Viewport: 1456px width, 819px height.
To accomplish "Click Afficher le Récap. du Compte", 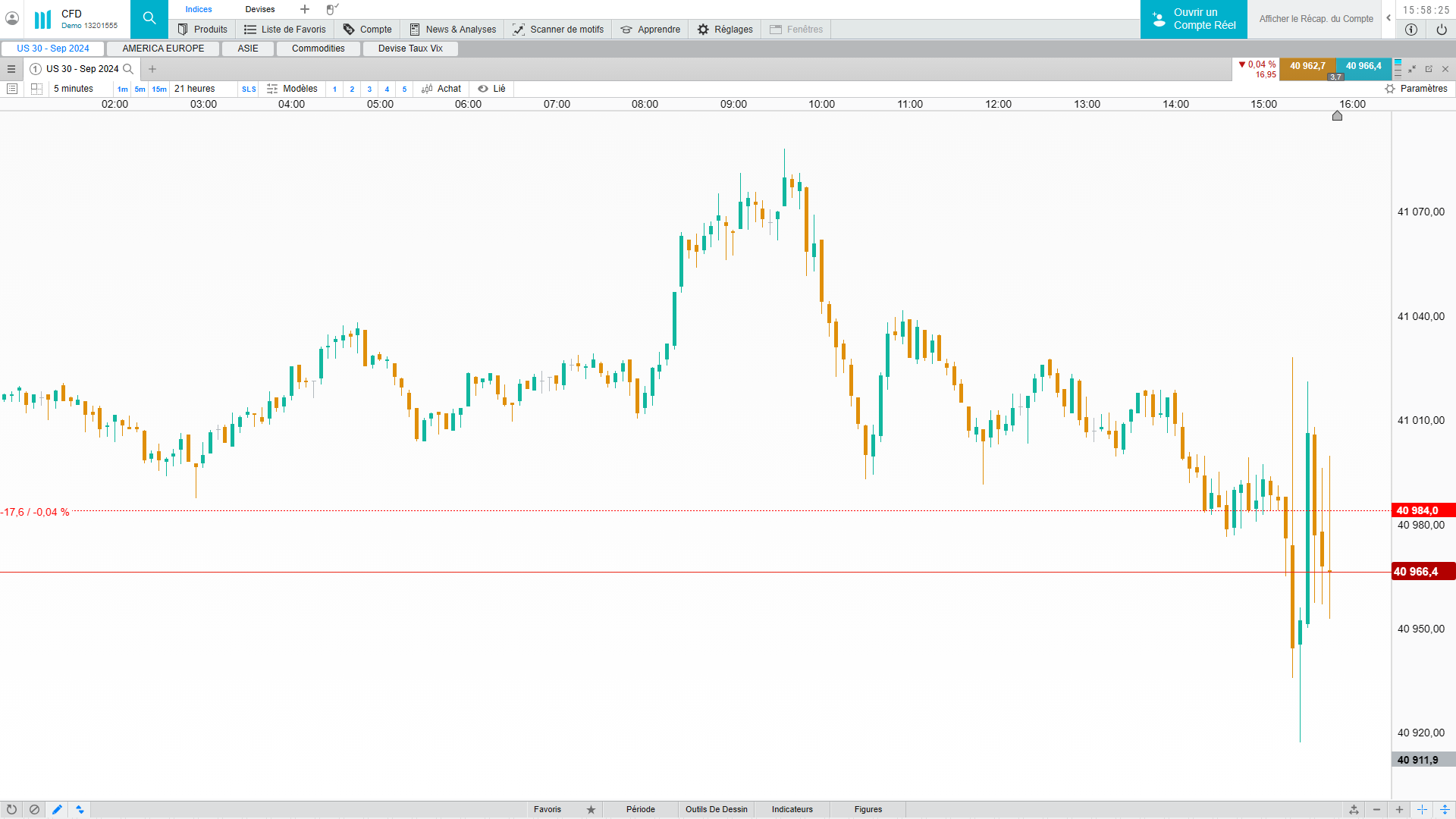I will [1316, 19].
